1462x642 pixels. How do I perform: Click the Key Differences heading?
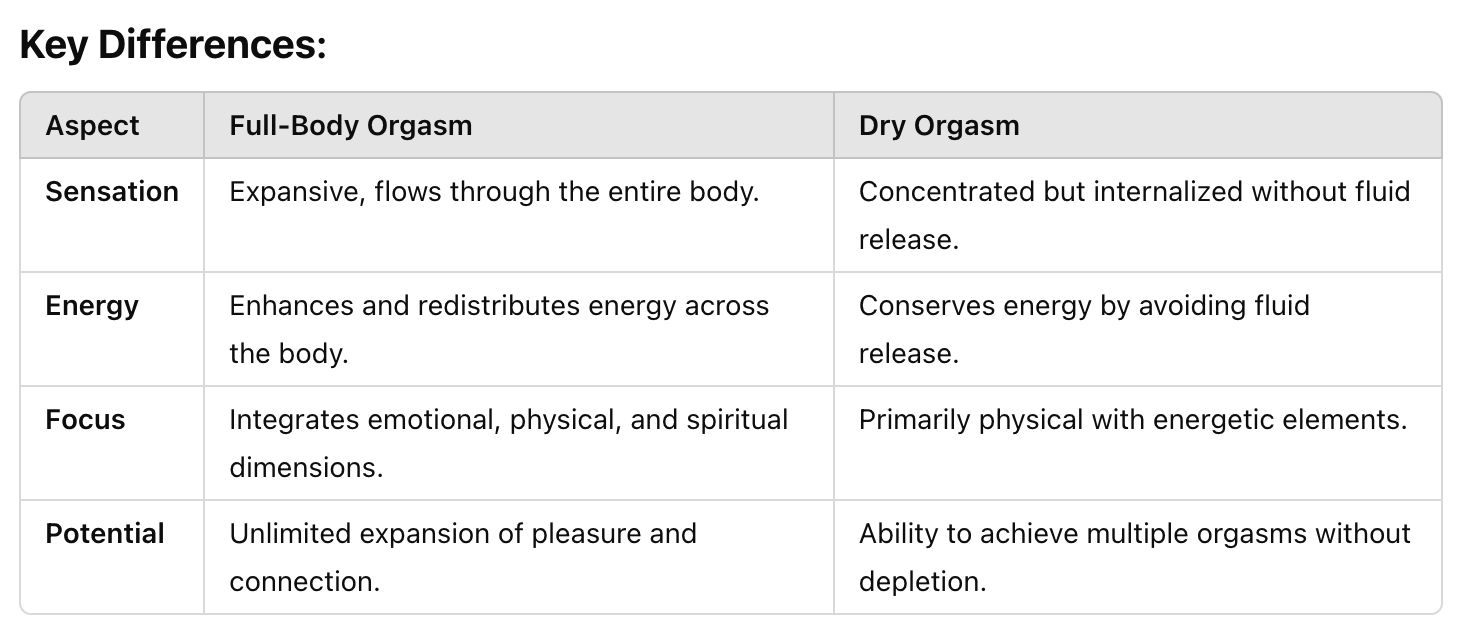173,46
